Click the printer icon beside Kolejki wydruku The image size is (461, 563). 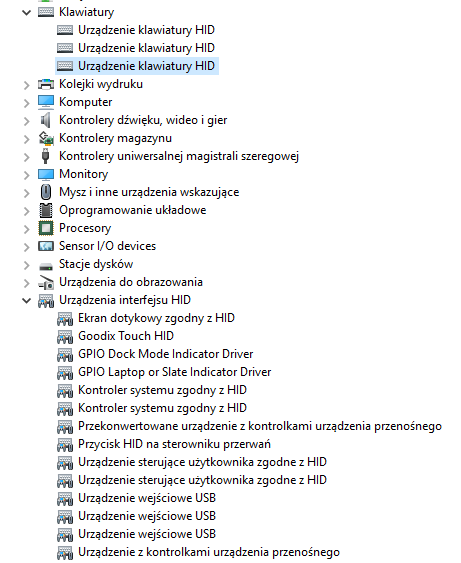(46, 84)
